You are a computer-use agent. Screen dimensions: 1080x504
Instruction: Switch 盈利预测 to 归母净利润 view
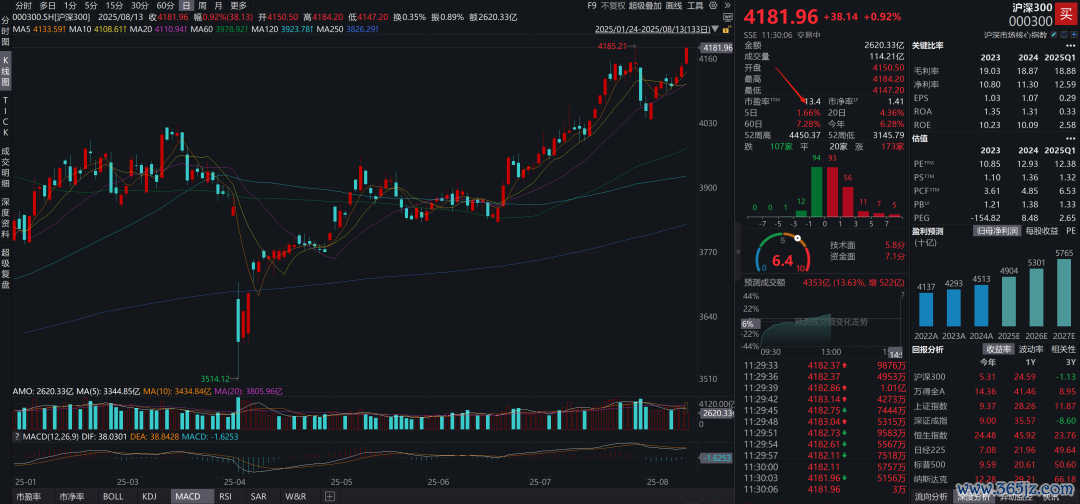coord(996,231)
